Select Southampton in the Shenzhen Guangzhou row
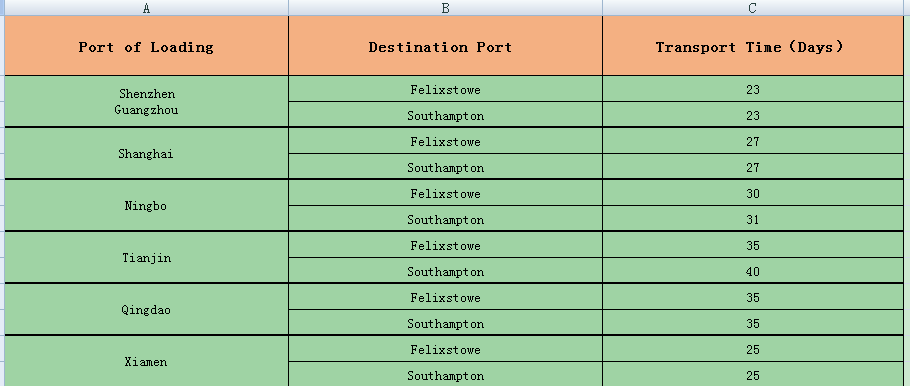910x386 pixels. pos(445,115)
